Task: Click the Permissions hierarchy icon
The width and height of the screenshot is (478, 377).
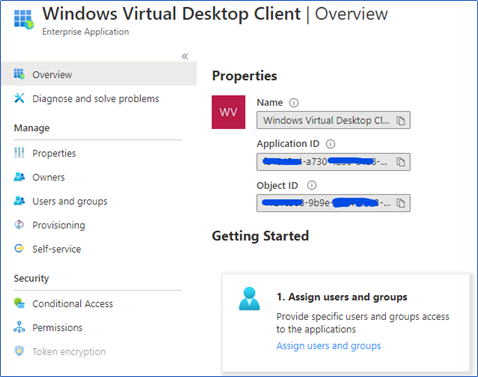Action: click(19, 327)
